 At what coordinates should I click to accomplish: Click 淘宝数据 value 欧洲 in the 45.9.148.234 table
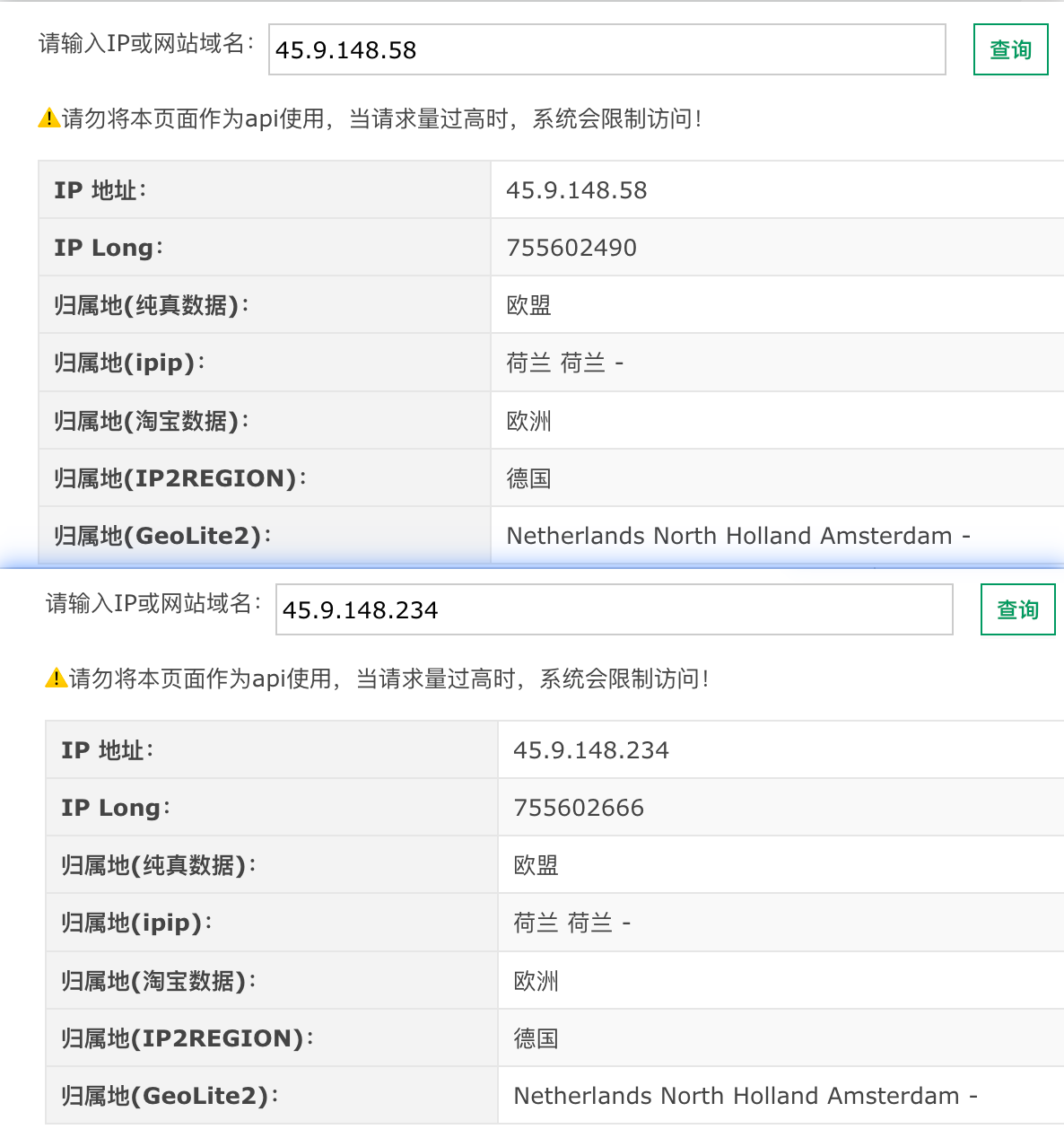coord(536,981)
